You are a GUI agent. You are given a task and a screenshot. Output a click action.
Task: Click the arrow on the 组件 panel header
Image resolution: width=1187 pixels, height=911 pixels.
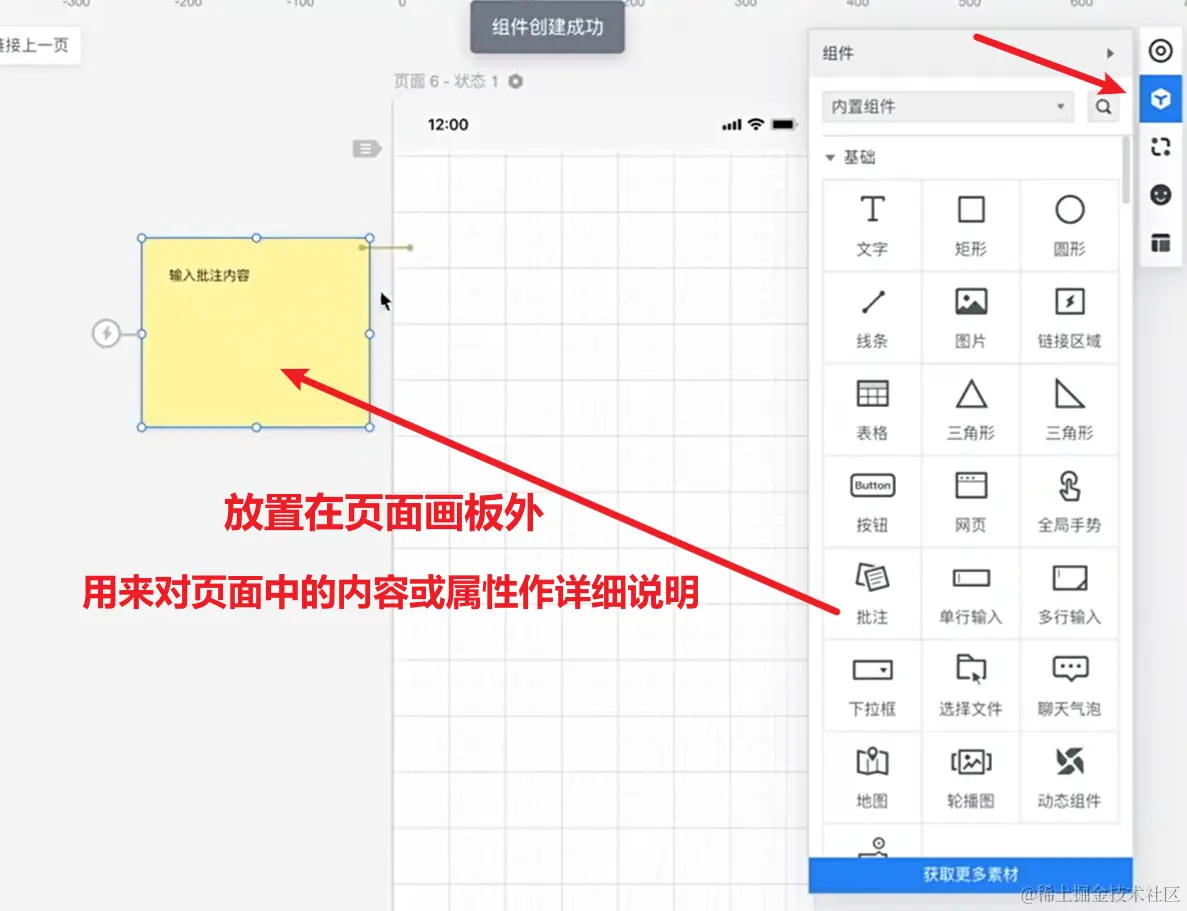(x=1111, y=53)
